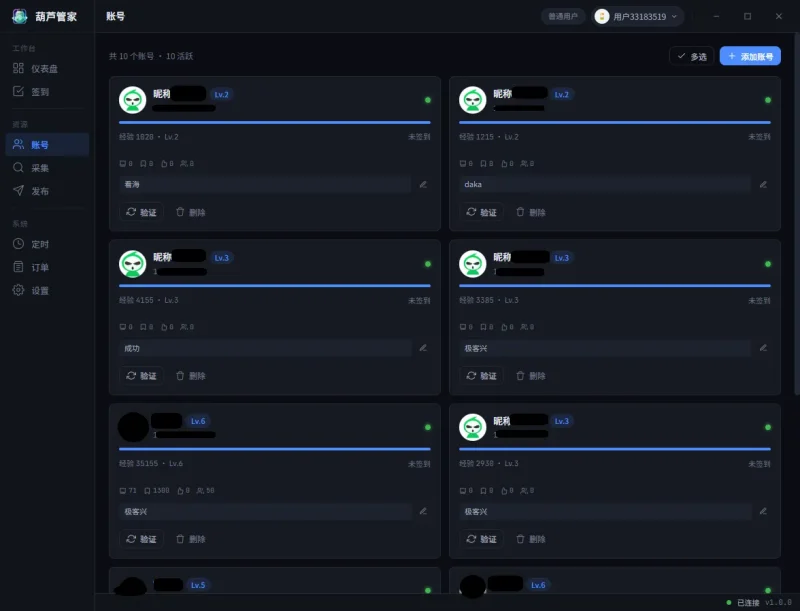Click pencil icon on 经验 3385 card
800x611 pixels.
[x=763, y=348]
